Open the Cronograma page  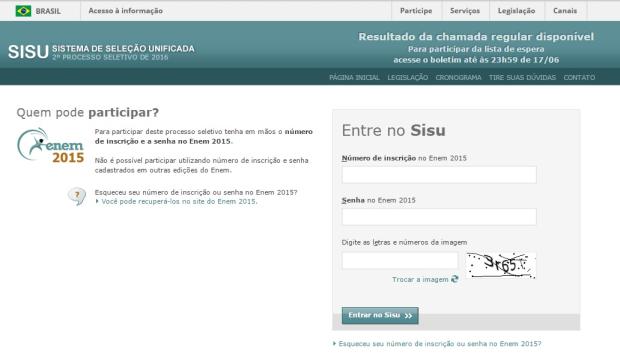pyautogui.click(x=458, y=78)
